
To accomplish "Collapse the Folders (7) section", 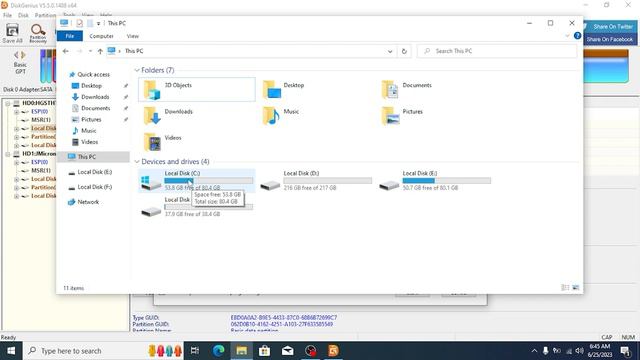I will 137,70.
